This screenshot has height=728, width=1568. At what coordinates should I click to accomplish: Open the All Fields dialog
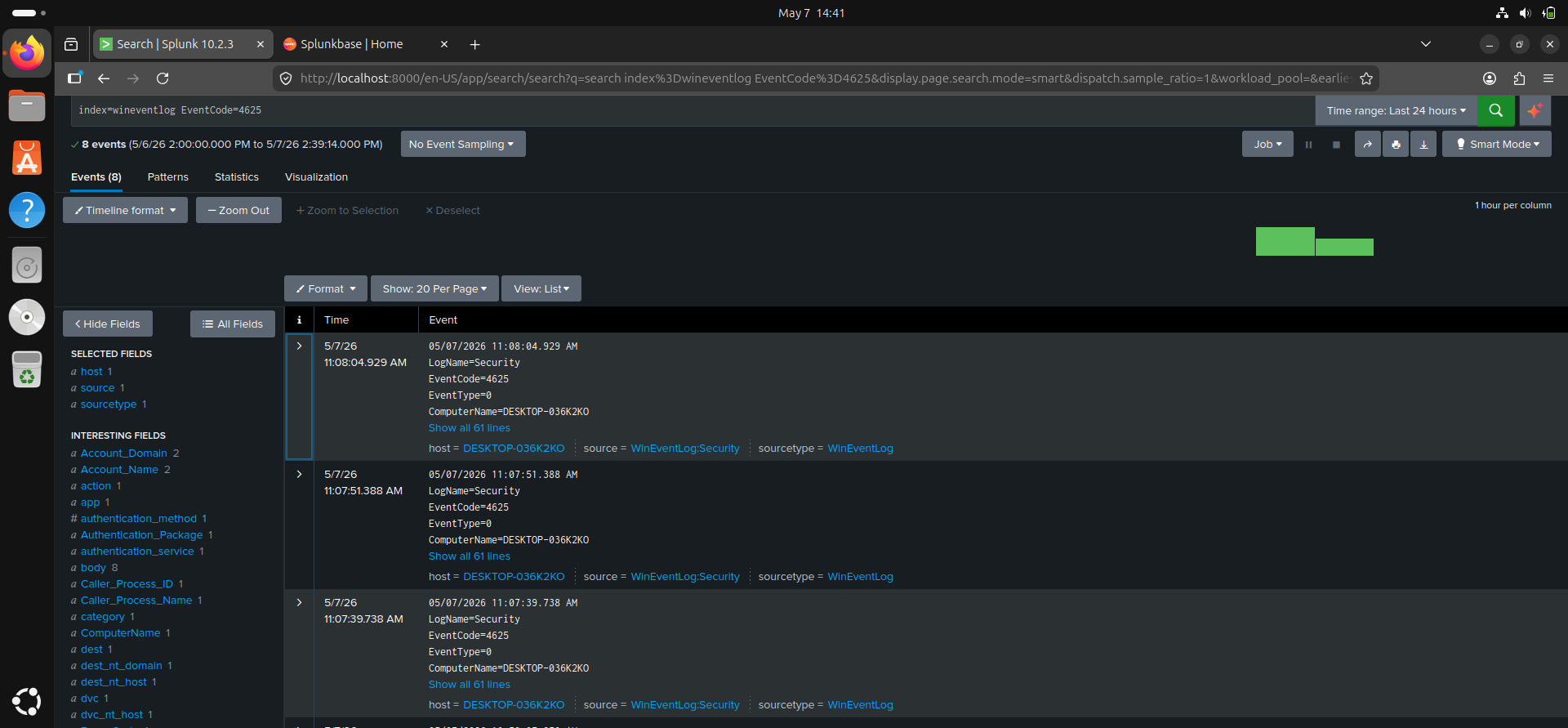click(x=233, y=324)
